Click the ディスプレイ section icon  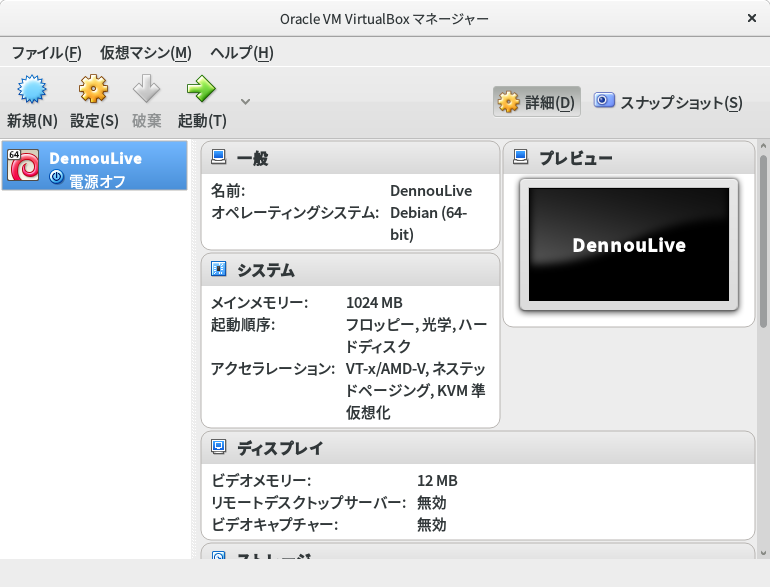[219, 447]
